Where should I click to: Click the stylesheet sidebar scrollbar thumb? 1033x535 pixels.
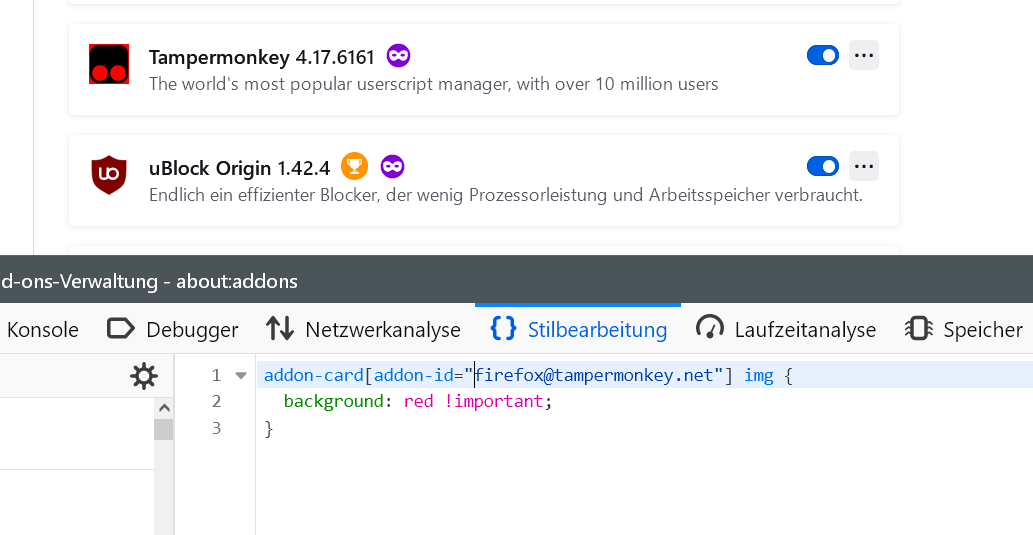click(163, 428)
